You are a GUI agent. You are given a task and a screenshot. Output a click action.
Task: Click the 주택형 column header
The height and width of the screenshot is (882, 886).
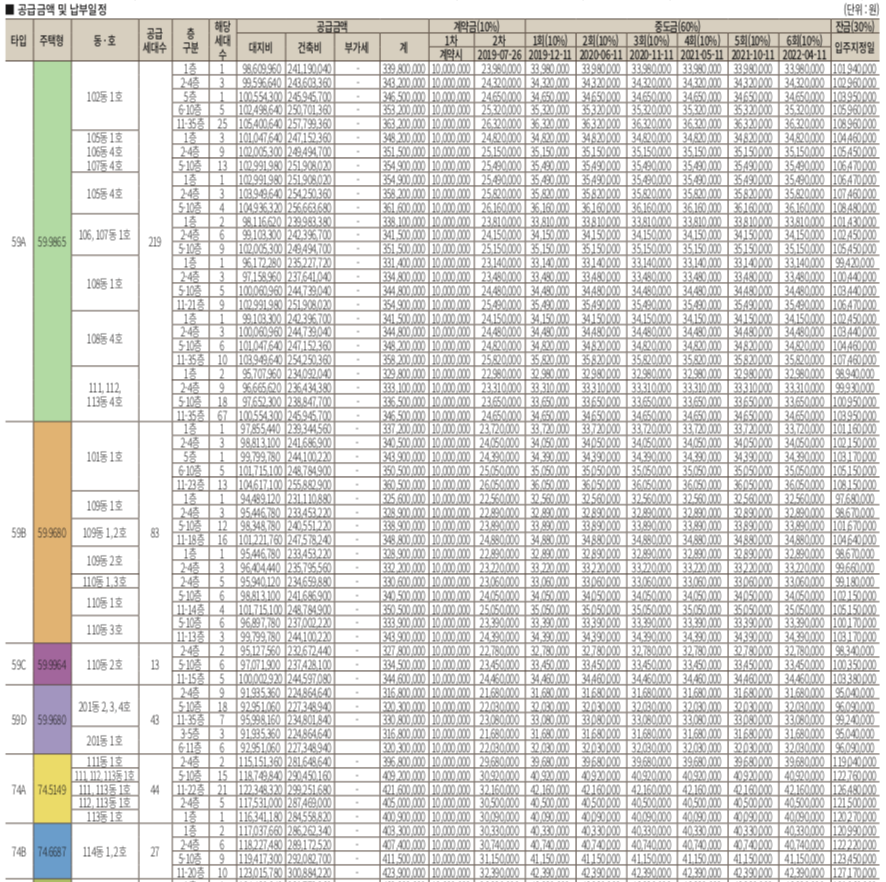pos(52,40)
